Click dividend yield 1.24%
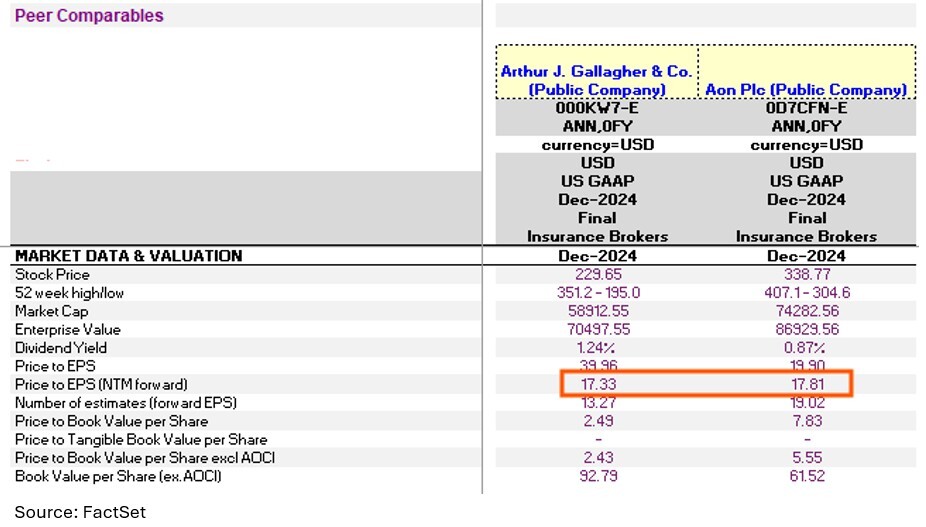The image size is (926, 527). pyautogui.click(x=596, y=348)
